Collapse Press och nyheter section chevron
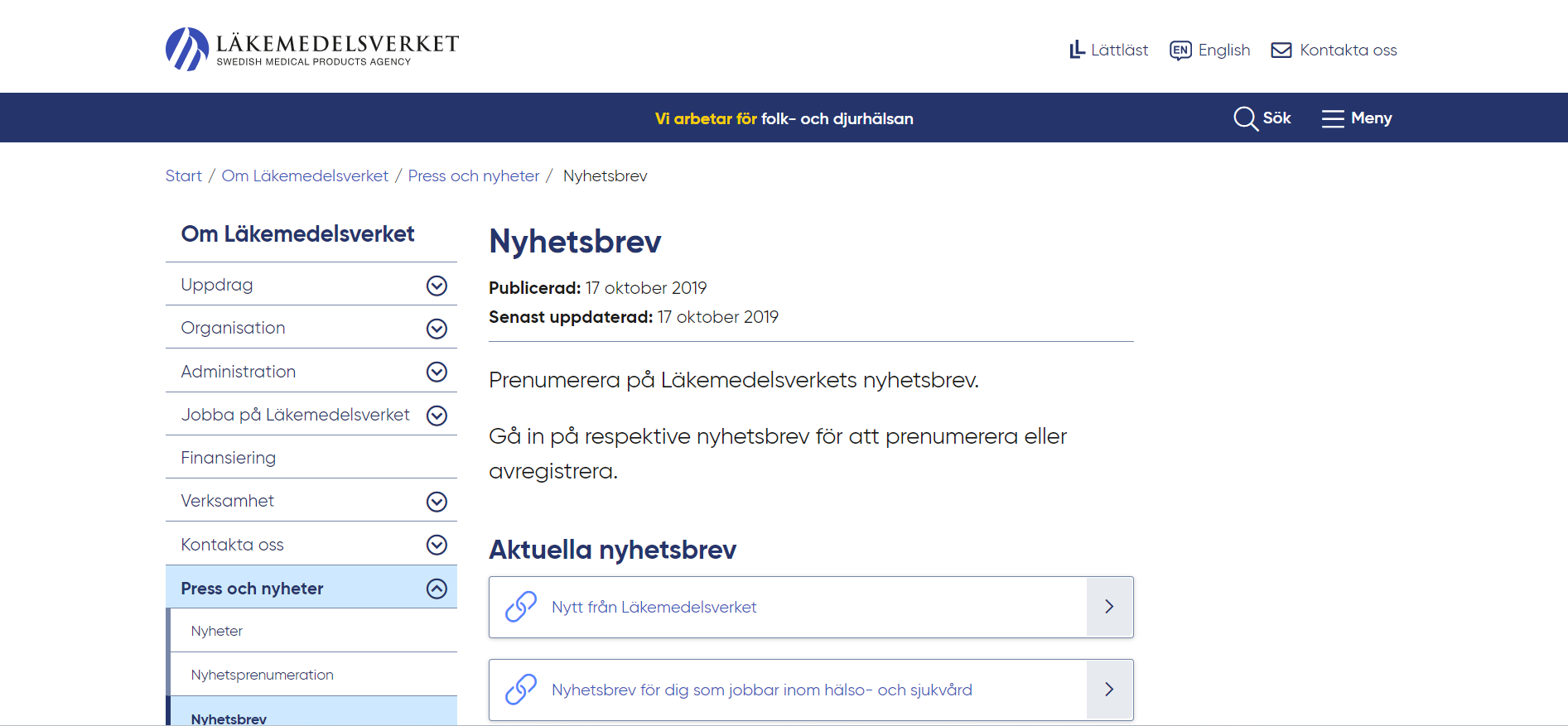The height and width of the screenshot is (726, 1568). [437, 589]
